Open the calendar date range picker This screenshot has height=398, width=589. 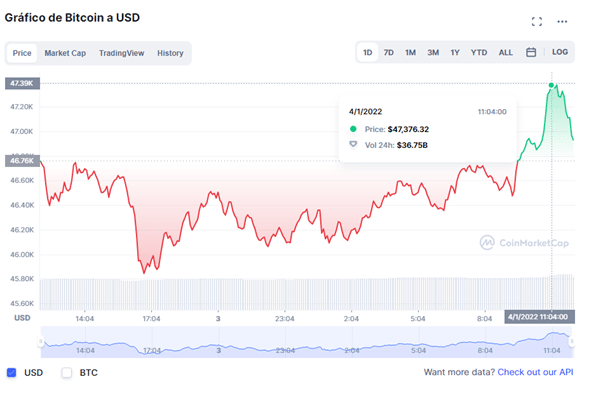[x=531, y=52]
